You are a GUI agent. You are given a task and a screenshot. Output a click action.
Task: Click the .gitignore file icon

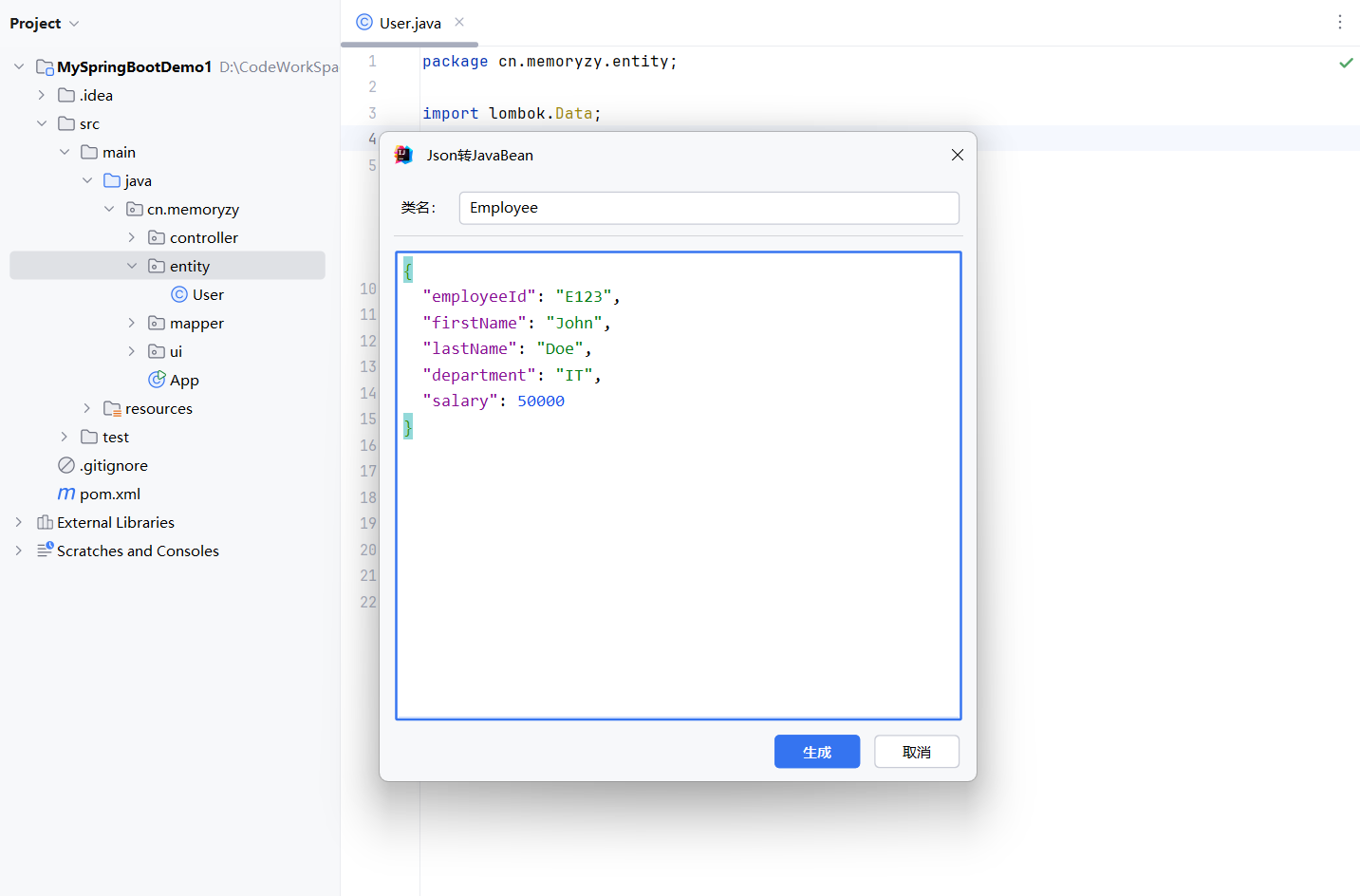pos(65,465)
